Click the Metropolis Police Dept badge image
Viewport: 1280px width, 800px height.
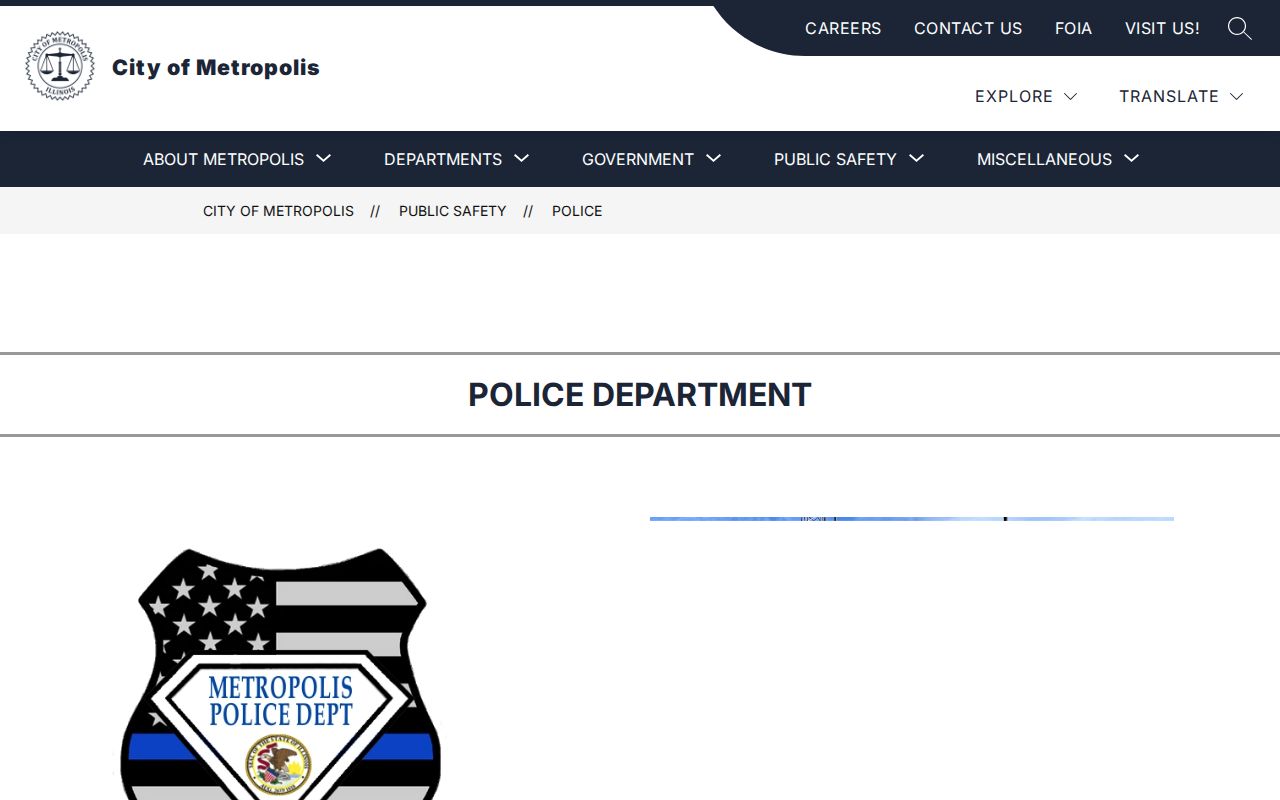click(x=280, y=674)
